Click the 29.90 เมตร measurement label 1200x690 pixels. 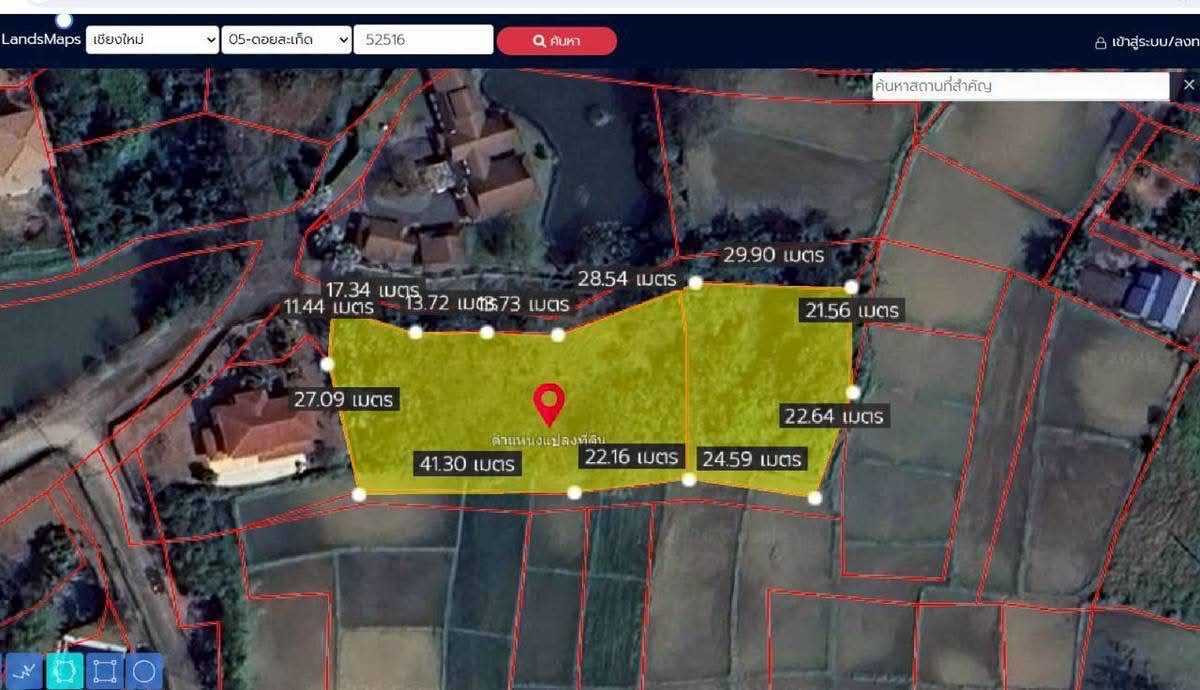click(772, 255)
